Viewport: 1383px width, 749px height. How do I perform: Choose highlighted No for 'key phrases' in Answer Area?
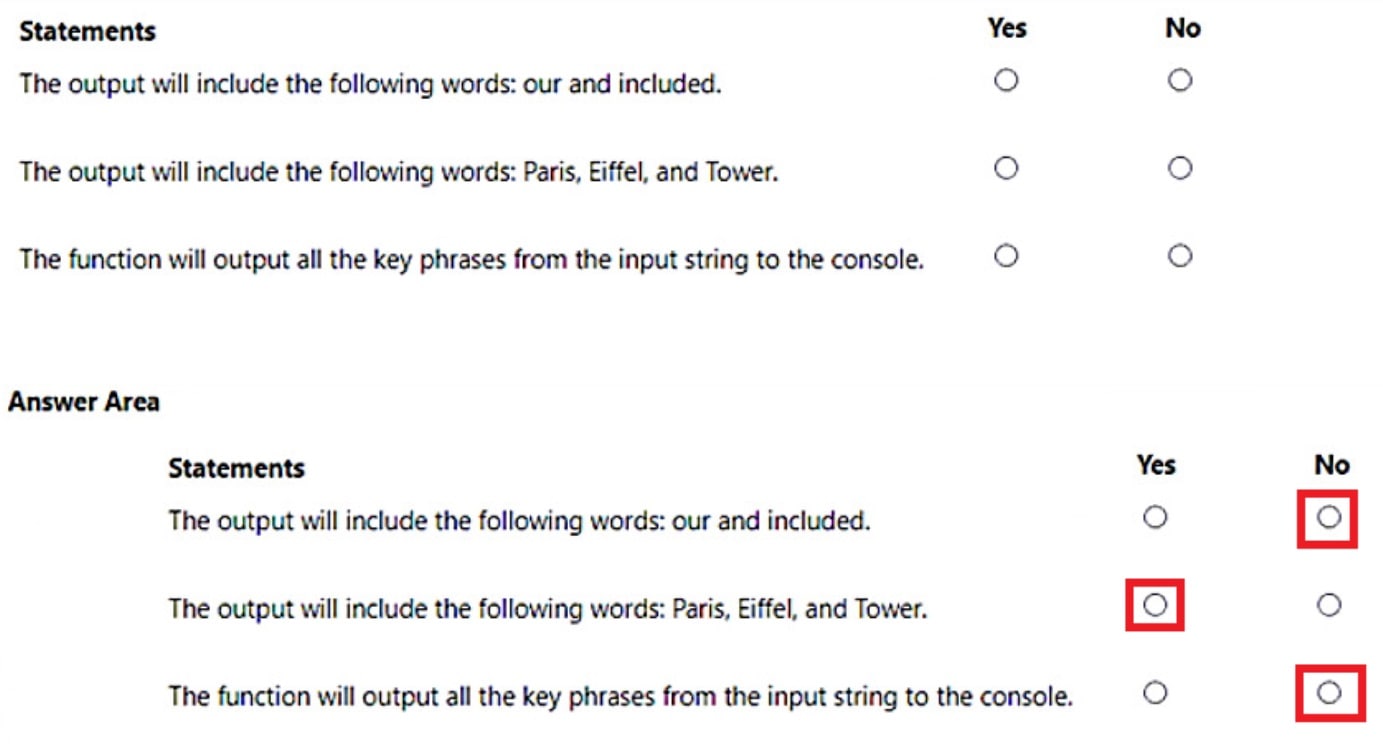(x=1328, y=692)
